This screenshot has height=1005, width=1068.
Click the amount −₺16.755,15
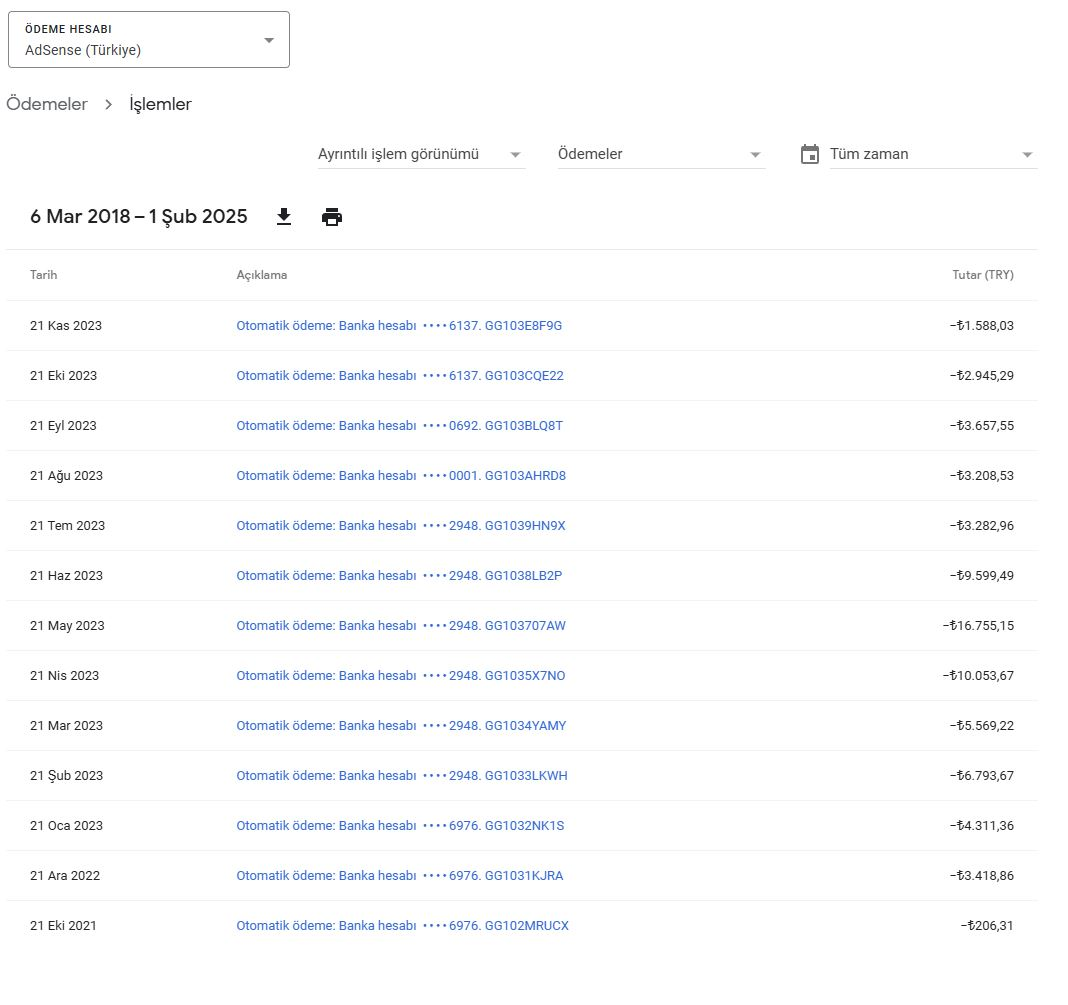[x=978, y=626]
